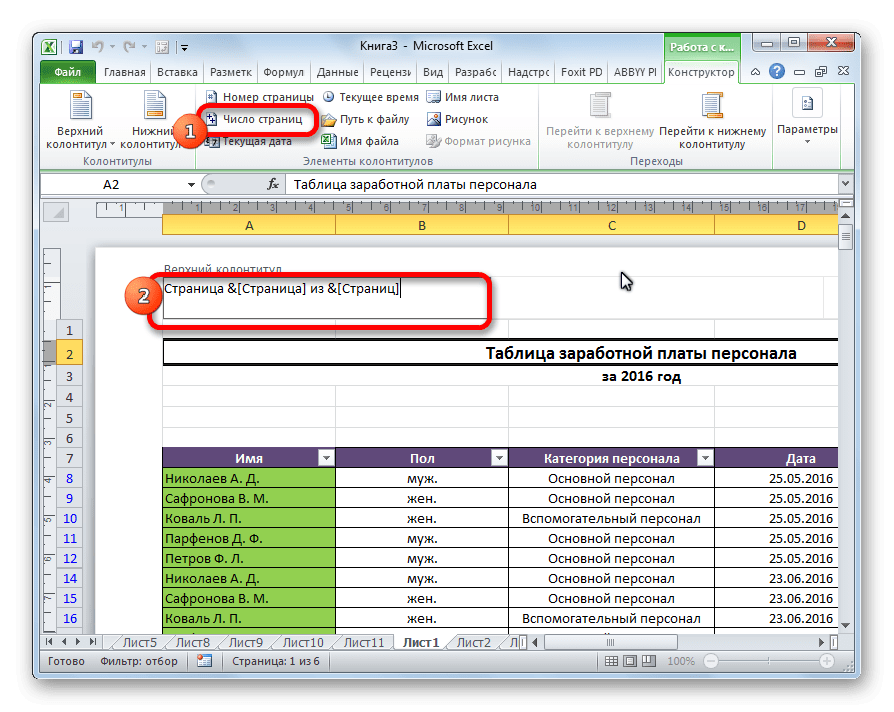Open filter dropdown for Пол column
This screenshot has width=894, height=712.
coord(498,458)
